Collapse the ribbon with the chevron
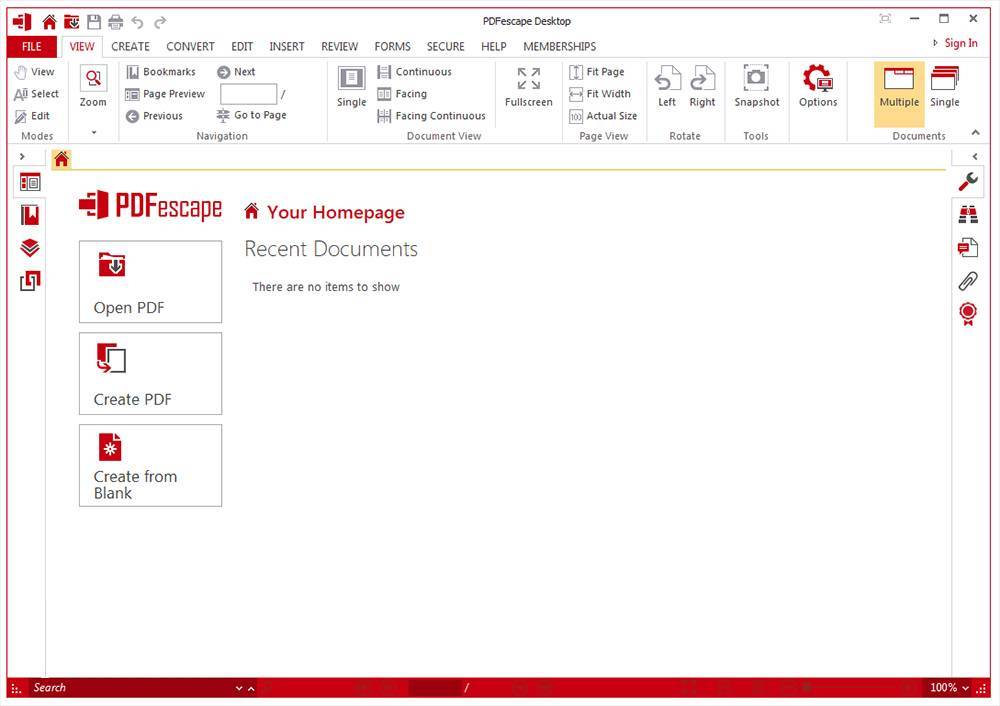This screenshot has width=1000, height=706. point(975,134)
